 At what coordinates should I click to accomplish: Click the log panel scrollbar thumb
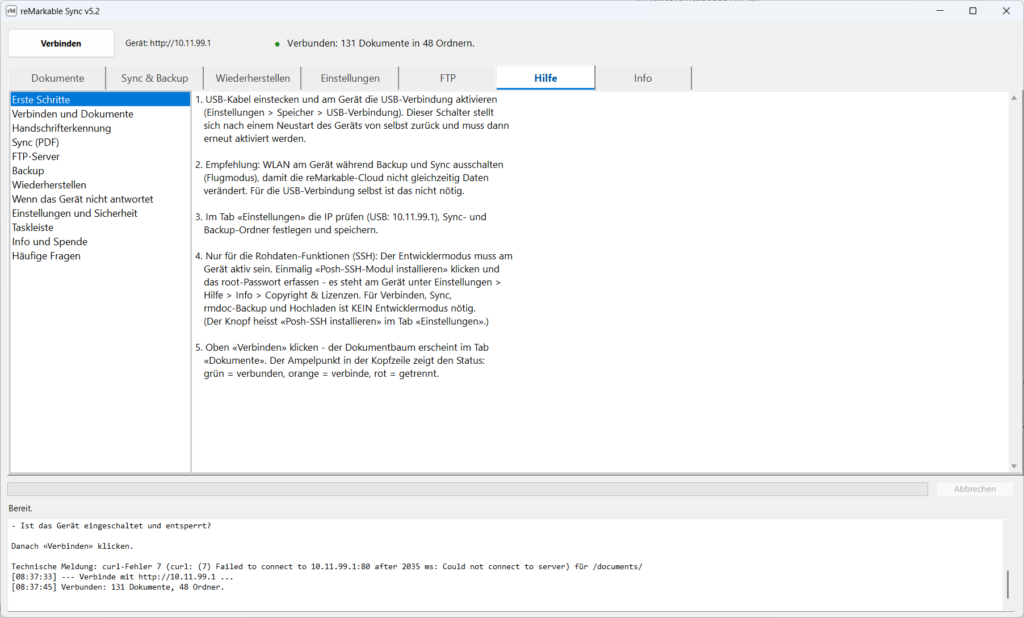pos(1008,585)
